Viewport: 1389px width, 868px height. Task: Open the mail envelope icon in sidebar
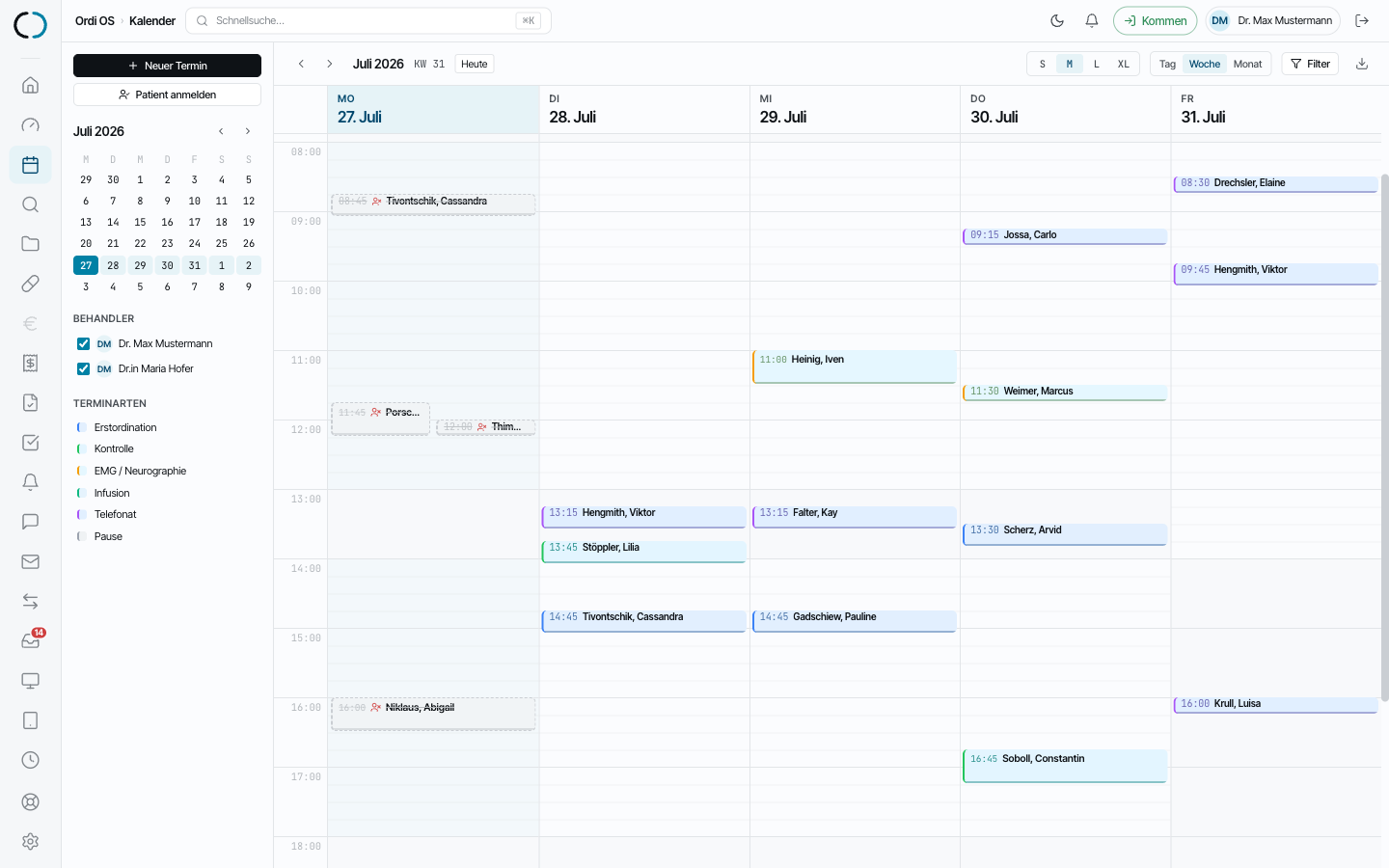click(30, 561)
